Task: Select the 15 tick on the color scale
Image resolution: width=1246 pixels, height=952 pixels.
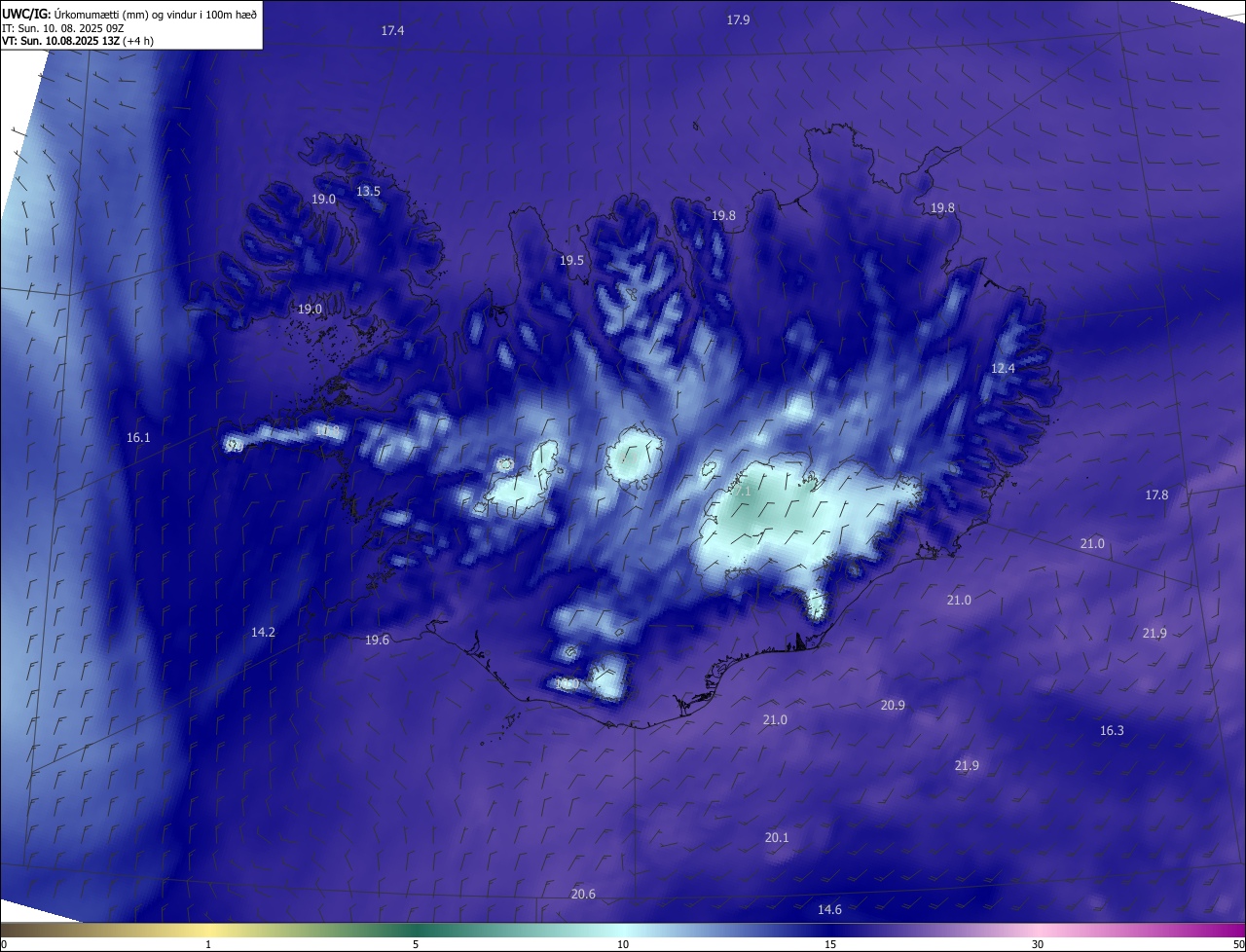Action: pyautogui.click(x=830, y=945)
